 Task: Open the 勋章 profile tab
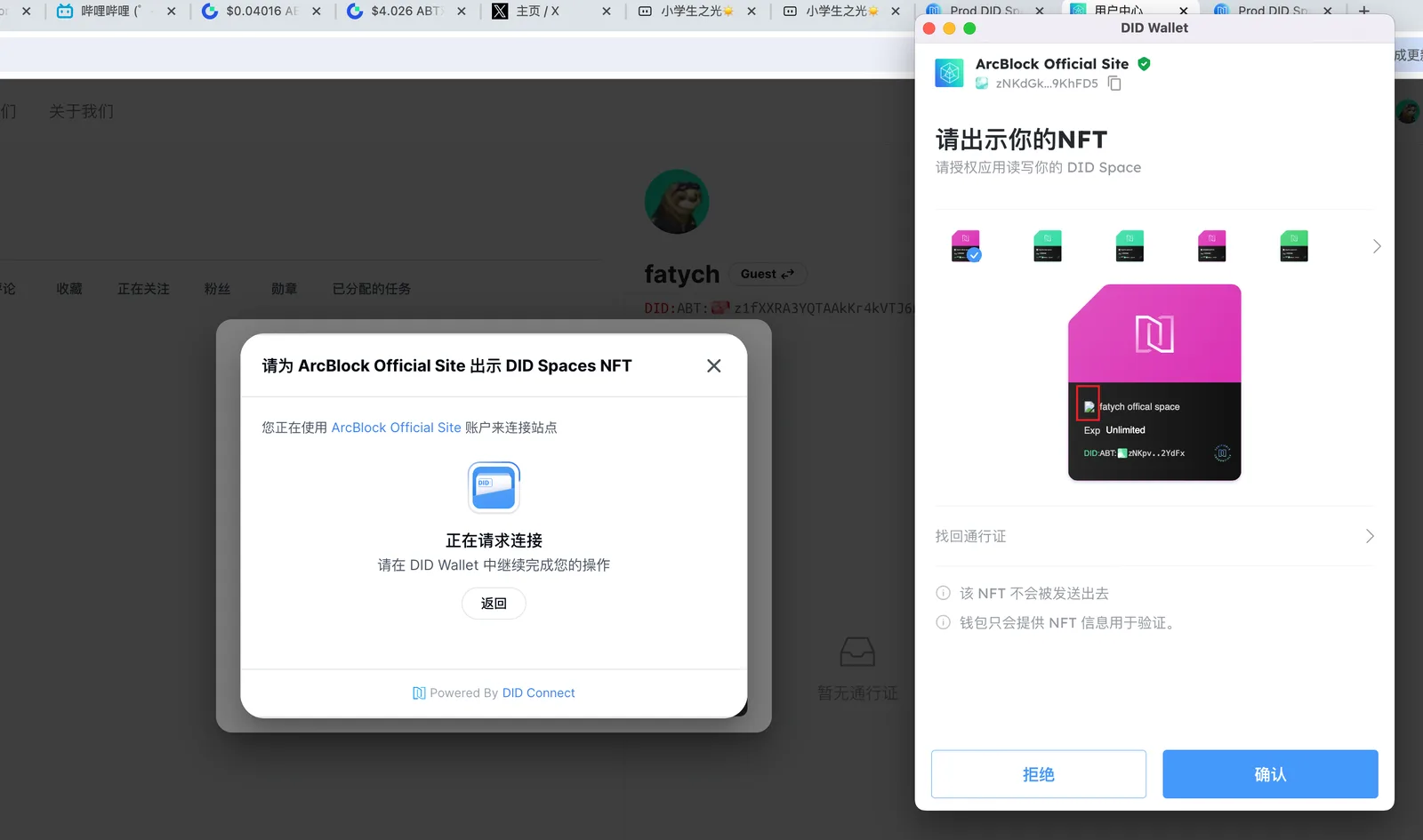click(285, 289)
